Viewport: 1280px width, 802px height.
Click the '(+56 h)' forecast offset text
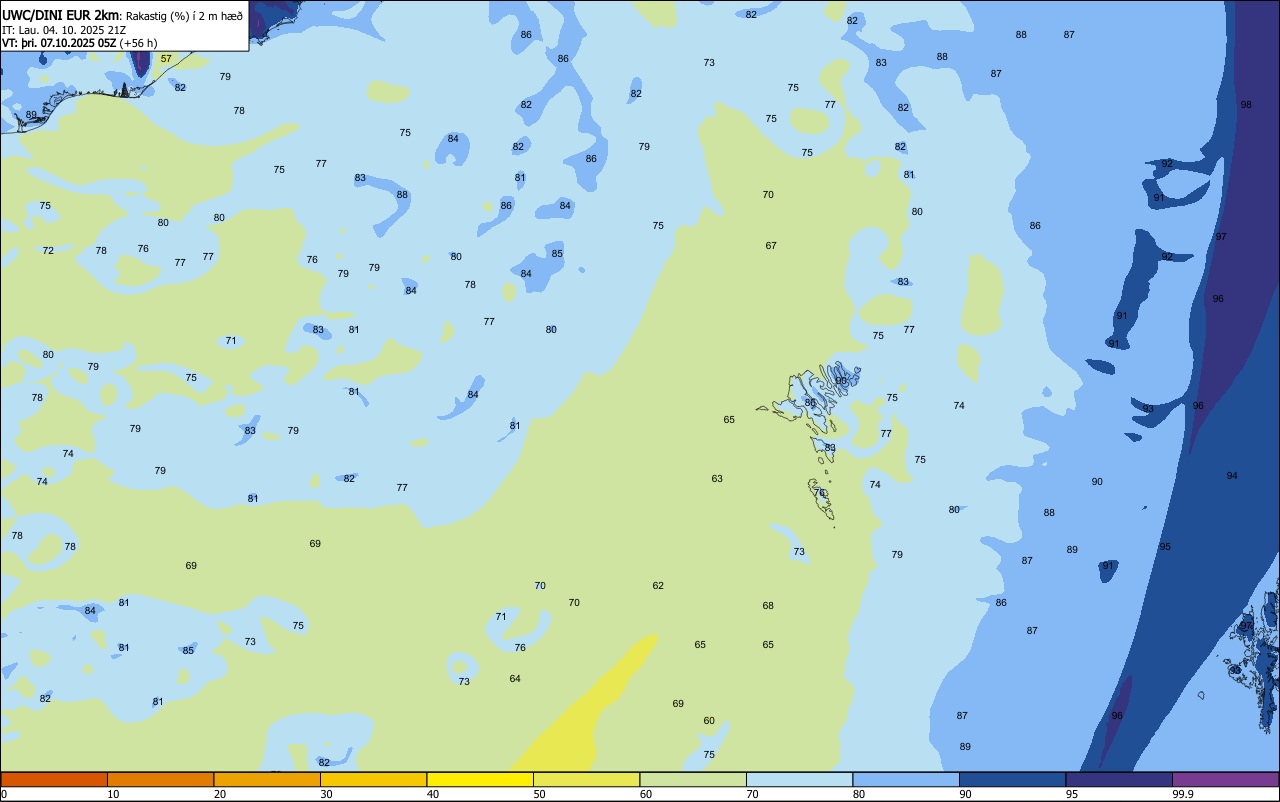[x=138, y=43]
